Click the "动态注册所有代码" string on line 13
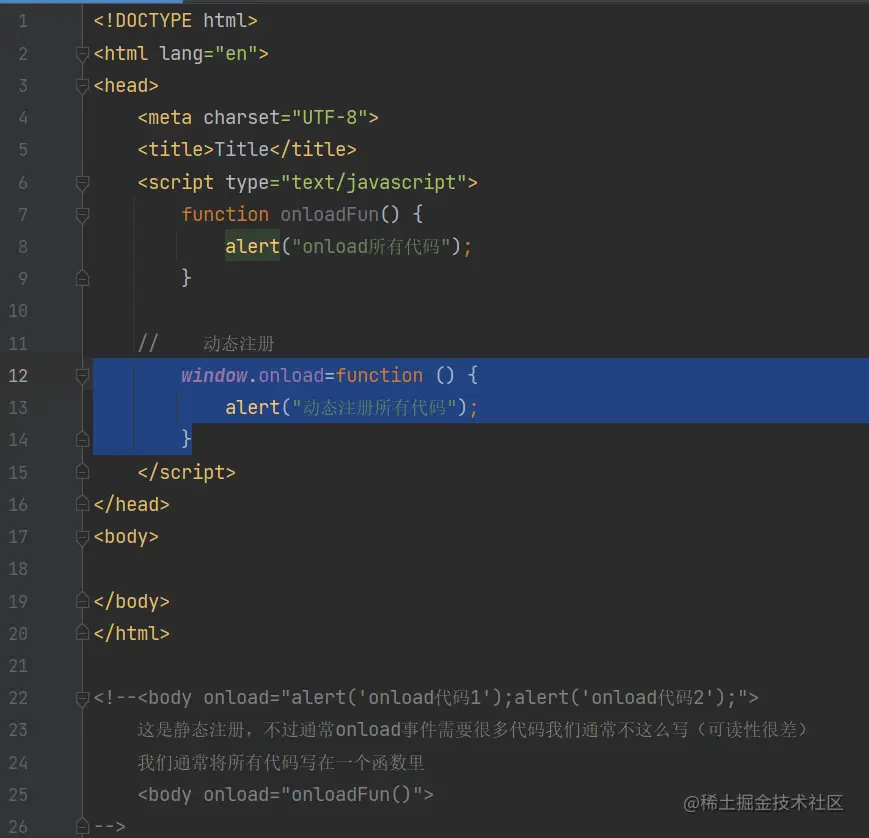 [x=374, y=408]
